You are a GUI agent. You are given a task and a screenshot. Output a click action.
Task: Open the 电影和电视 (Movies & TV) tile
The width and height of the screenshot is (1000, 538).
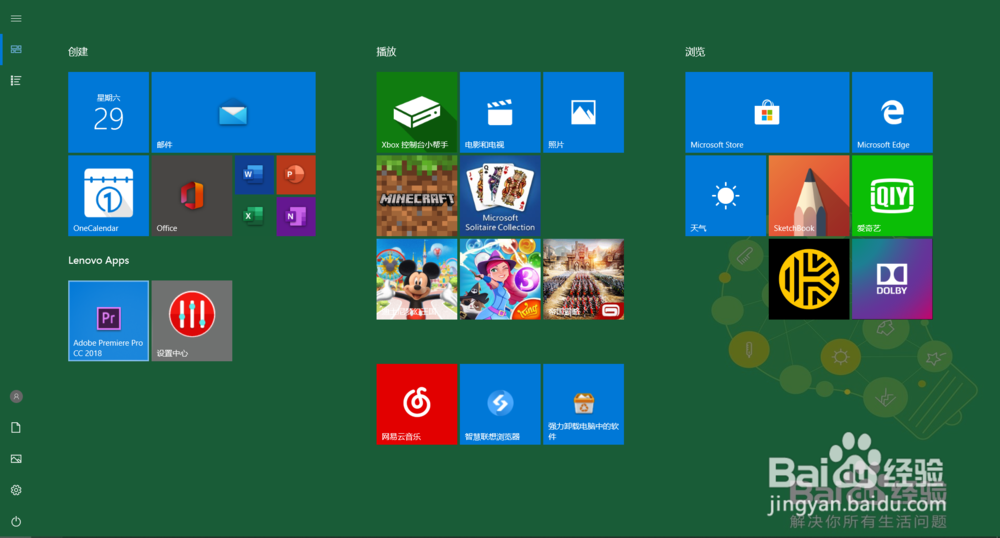(500, 112)
